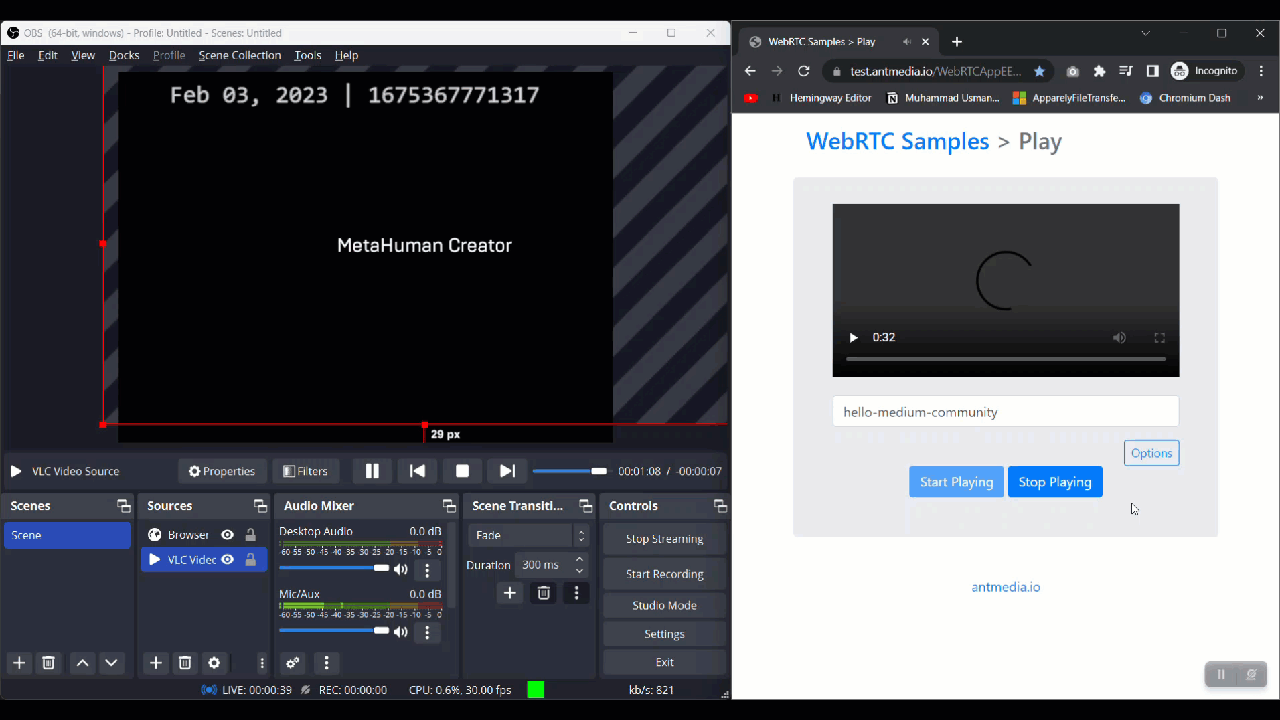Open Mic/Aux three-dot options
This screenshot has height=720, width=1280.
pyautogui.click(x=427, y=632)
